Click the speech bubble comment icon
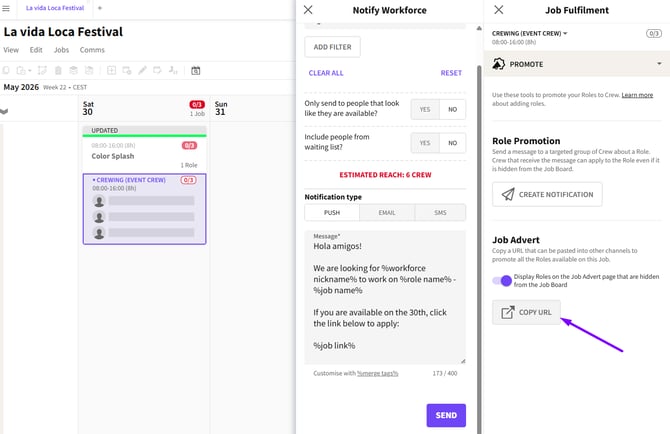The image size is (670, 434). tap(157, 70)
